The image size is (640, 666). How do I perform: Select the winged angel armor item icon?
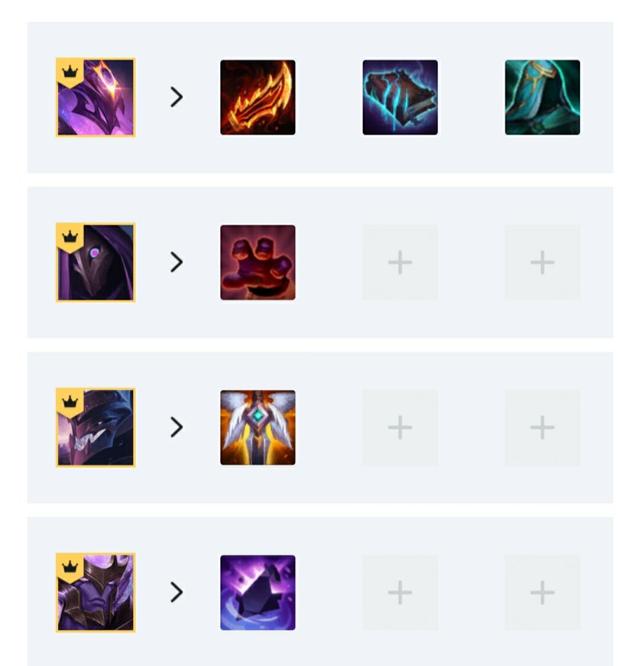pyautogui.click(x=258, y=427)
